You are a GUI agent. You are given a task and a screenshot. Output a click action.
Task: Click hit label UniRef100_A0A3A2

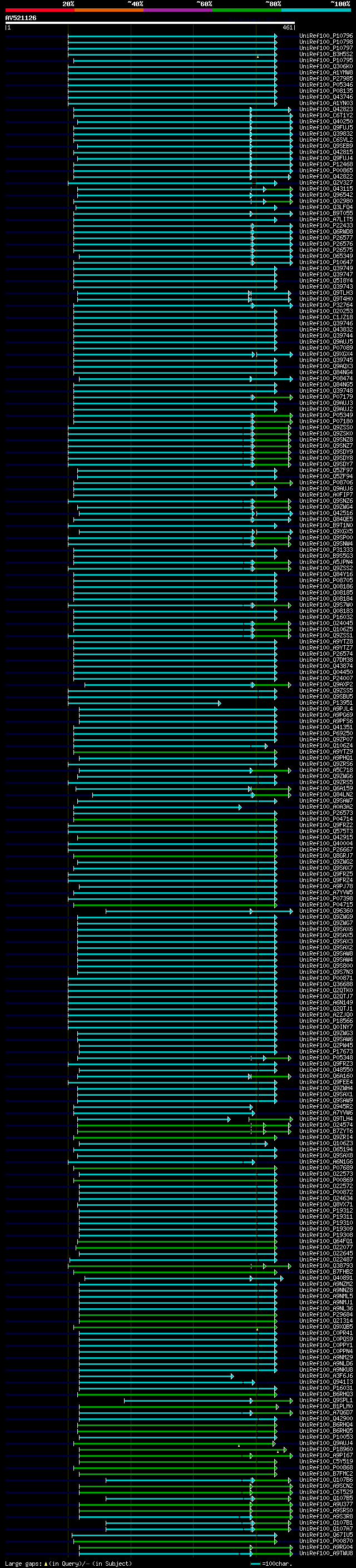pyautogui.click(x=326, y=807)
